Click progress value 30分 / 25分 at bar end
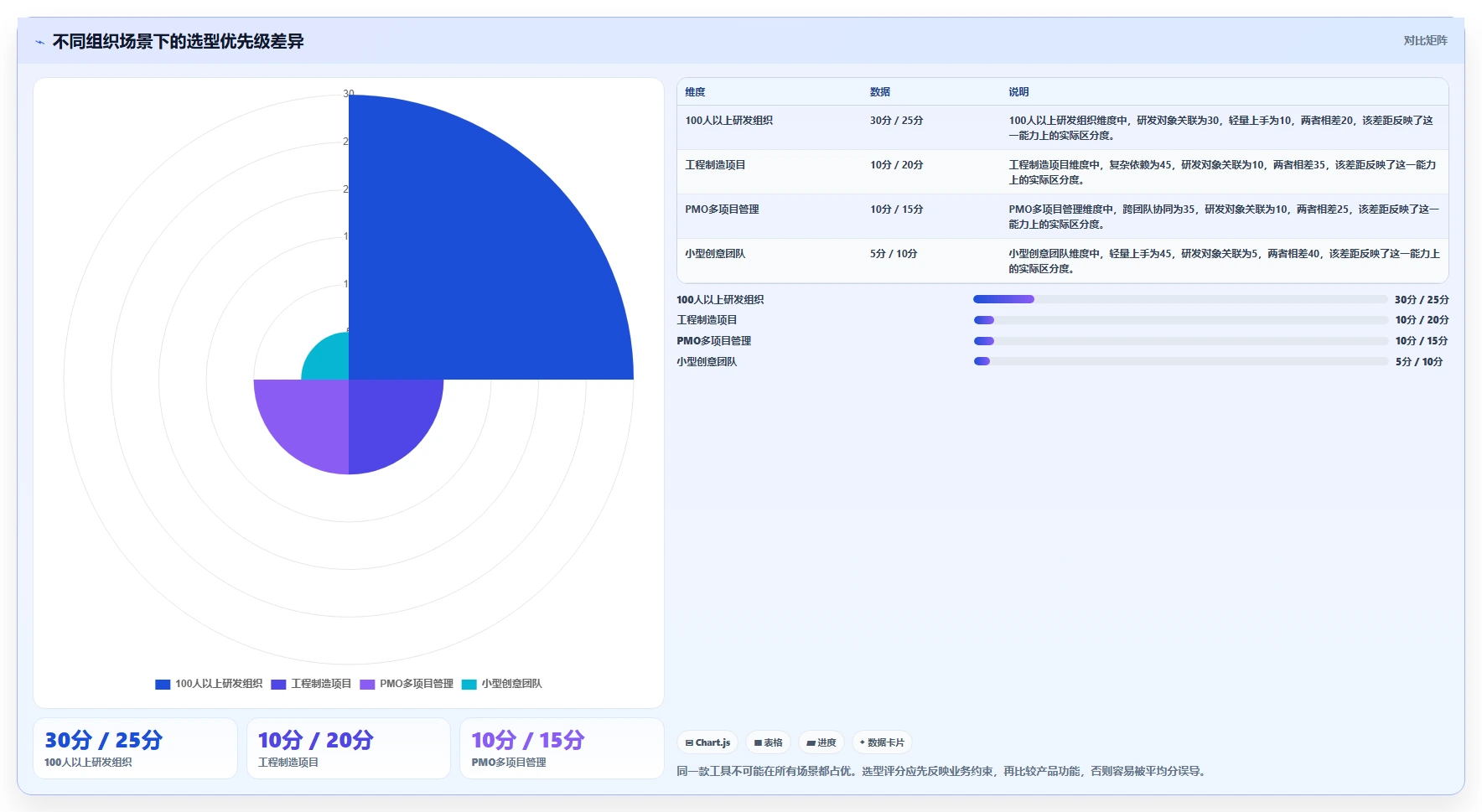 1422,300
